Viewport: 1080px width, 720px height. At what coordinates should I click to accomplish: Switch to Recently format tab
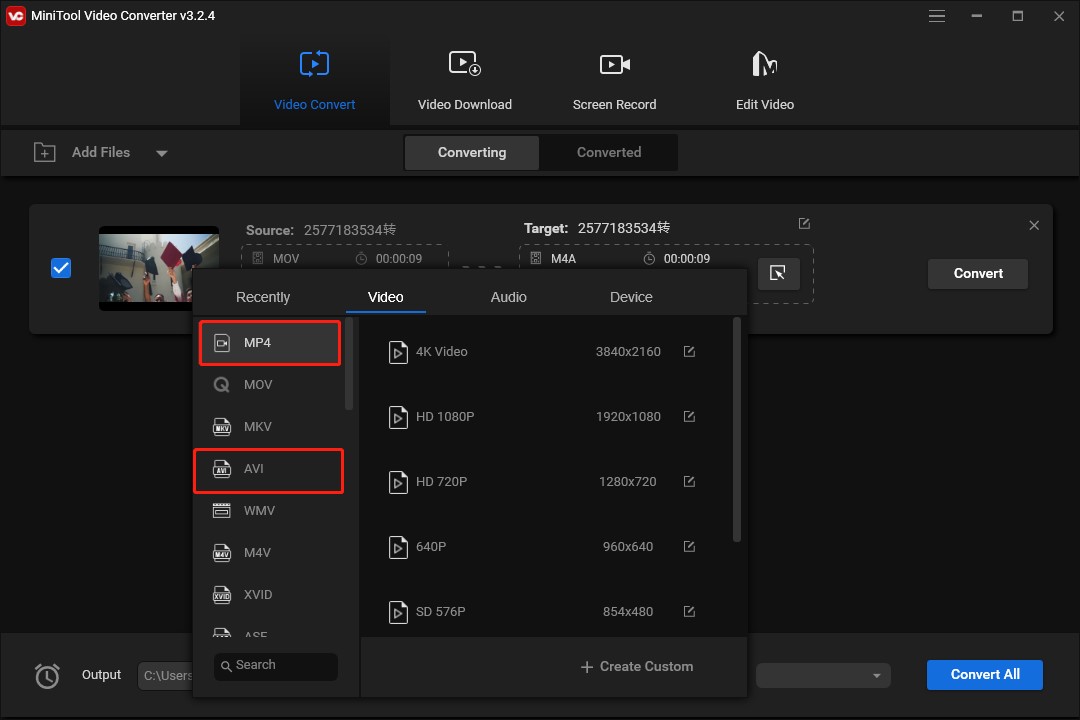click(x=262, y=297)
